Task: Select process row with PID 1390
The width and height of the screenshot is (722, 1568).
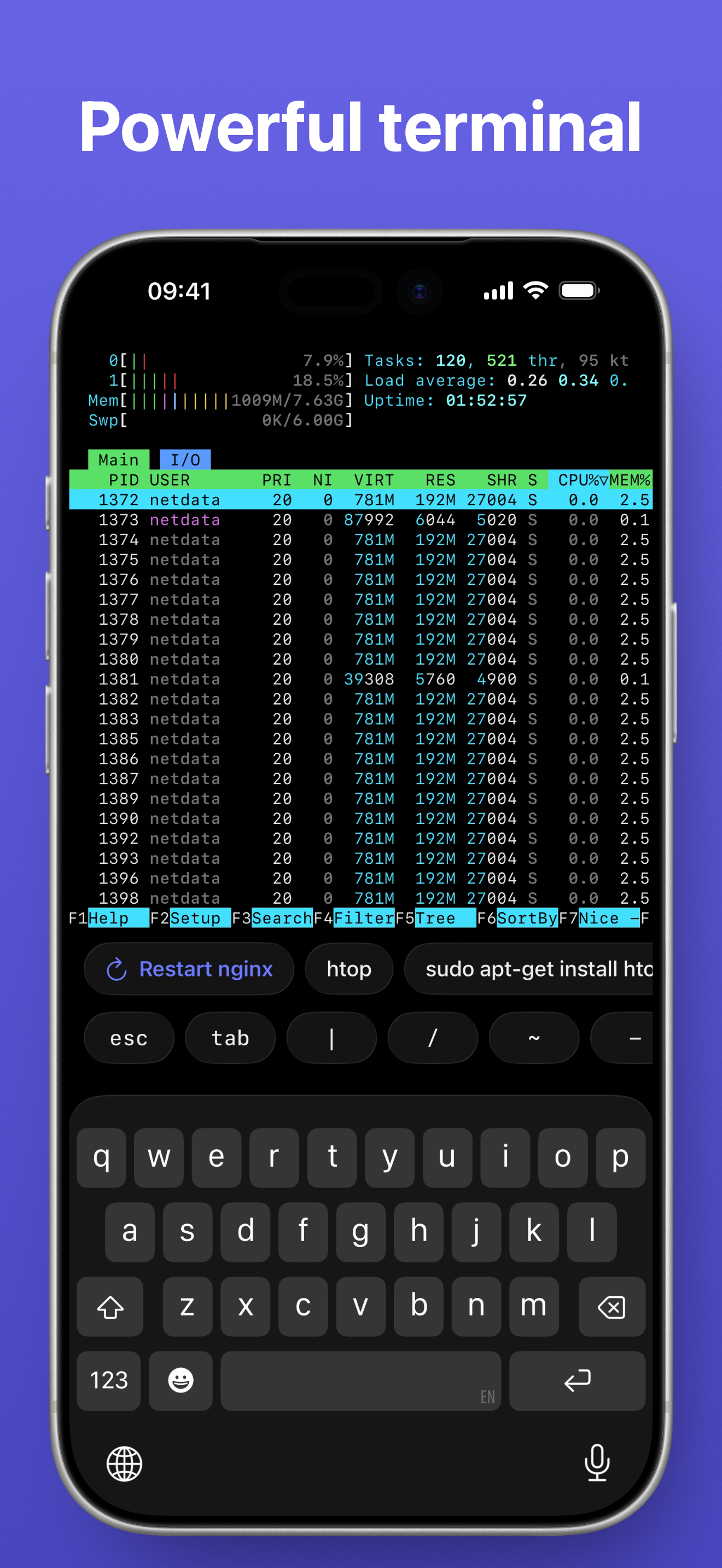Action: pyautogui.click(x=360, y=818)
